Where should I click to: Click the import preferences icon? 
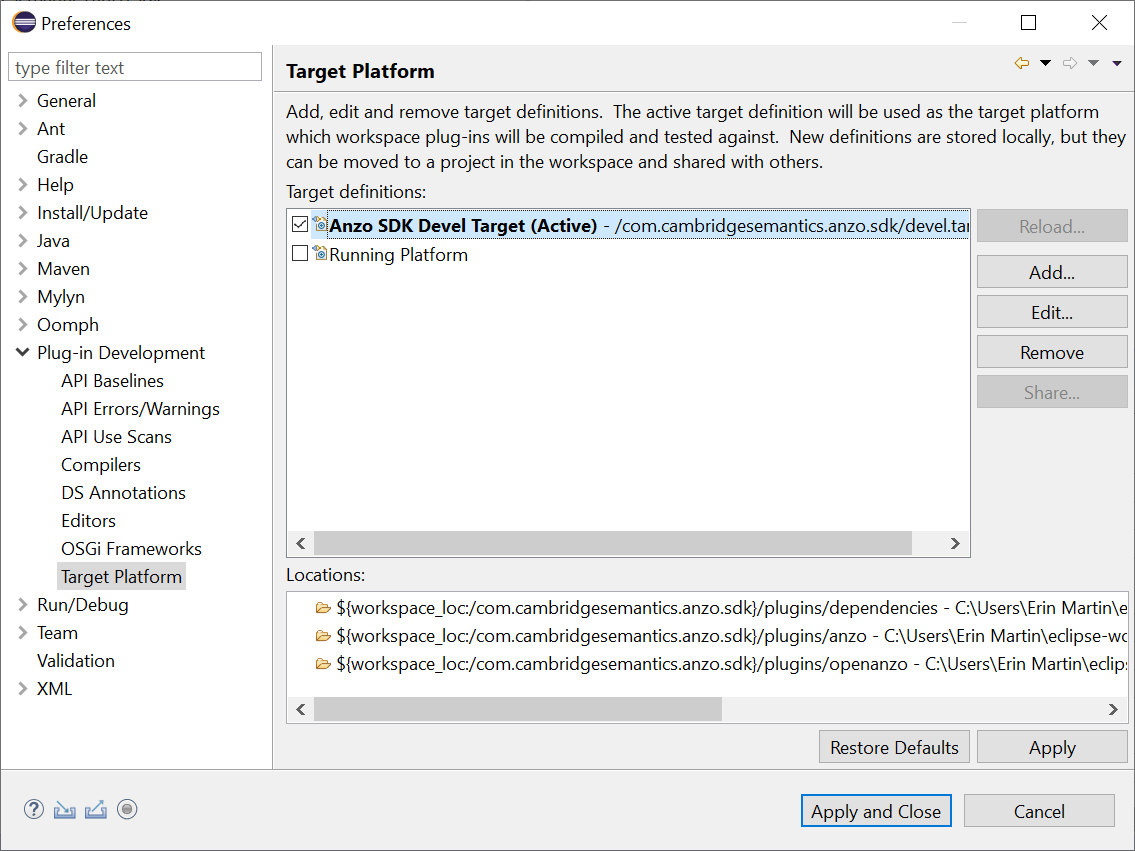[x=64, y=809]
